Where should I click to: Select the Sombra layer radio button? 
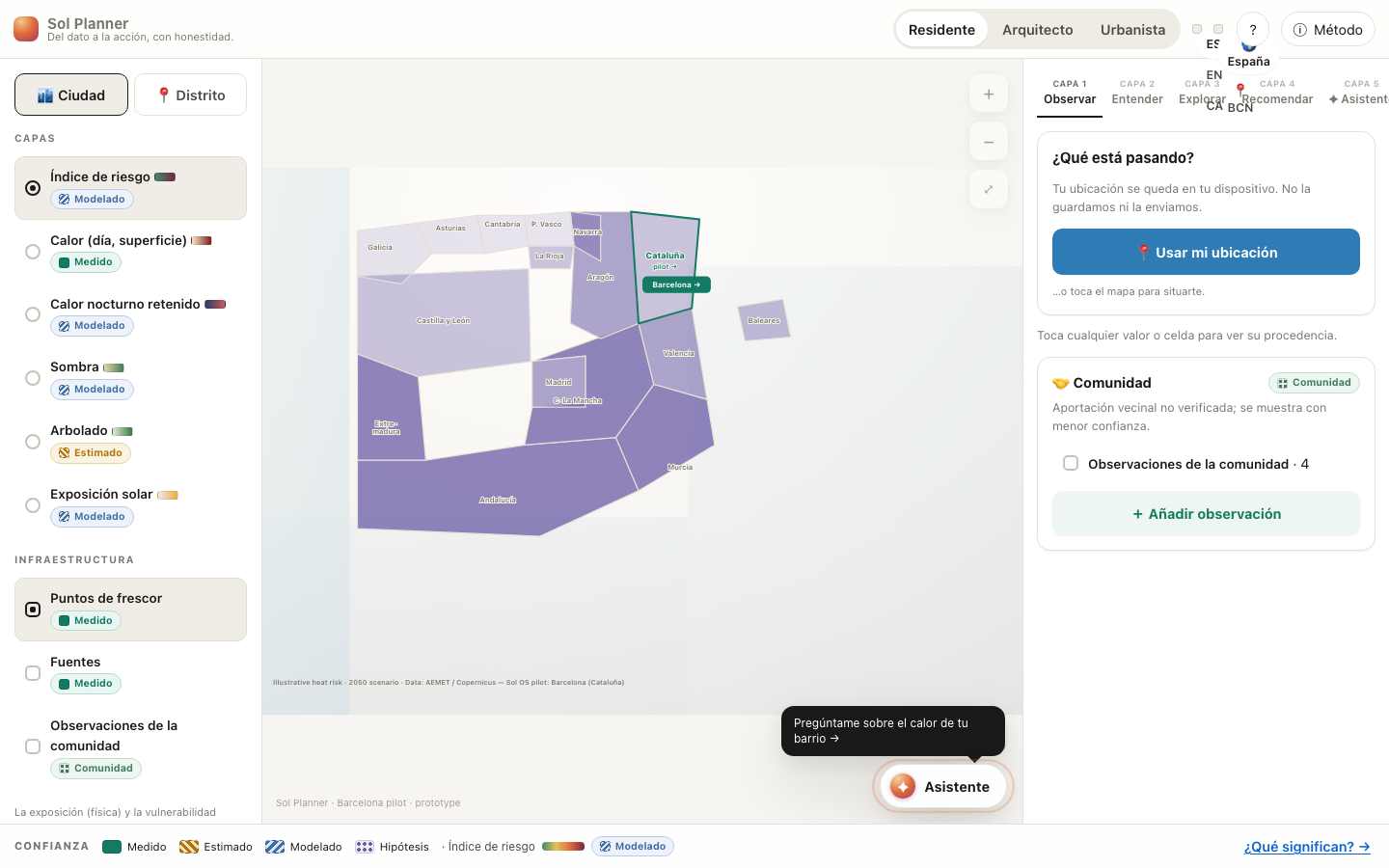(33, 378)
